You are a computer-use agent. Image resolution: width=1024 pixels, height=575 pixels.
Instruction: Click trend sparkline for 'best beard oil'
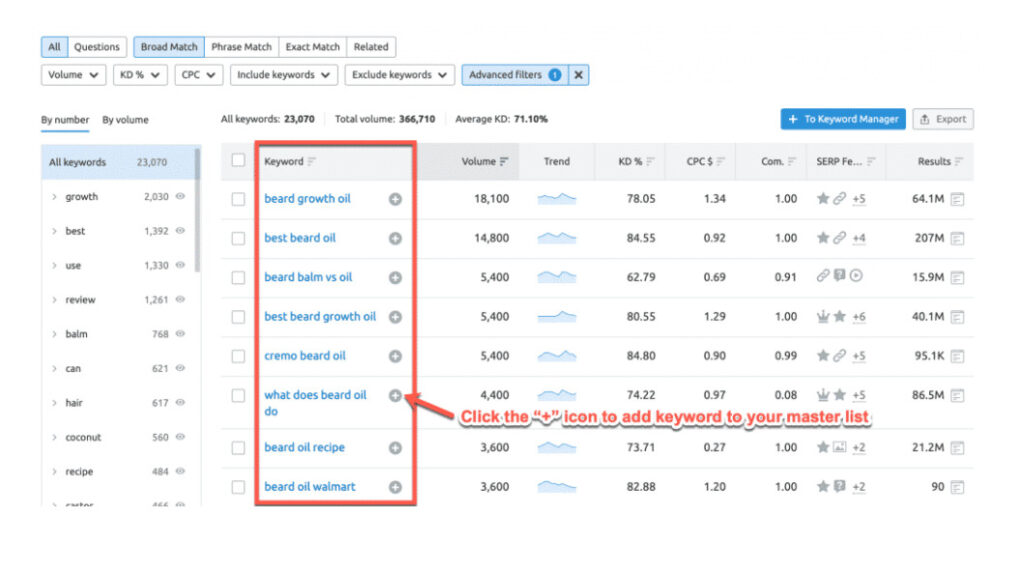(557, 238)
